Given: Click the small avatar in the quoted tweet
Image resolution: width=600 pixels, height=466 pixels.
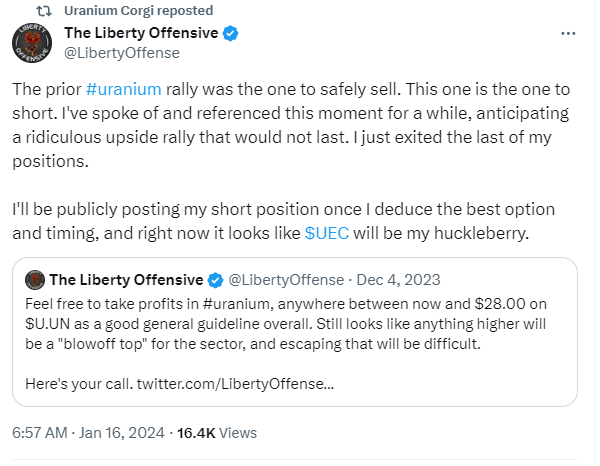Looking at the screenshot, I should 33,278.
